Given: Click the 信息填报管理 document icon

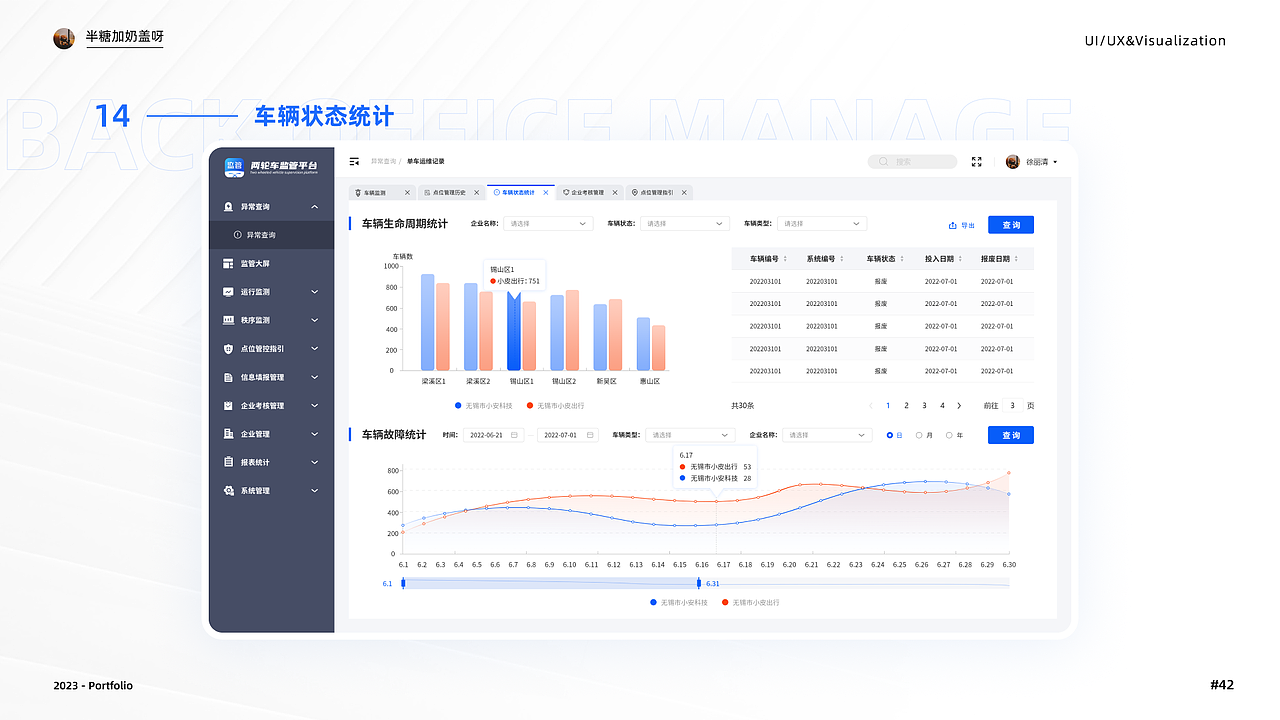Looking at the screenshot, I should [x=229, y=377].
